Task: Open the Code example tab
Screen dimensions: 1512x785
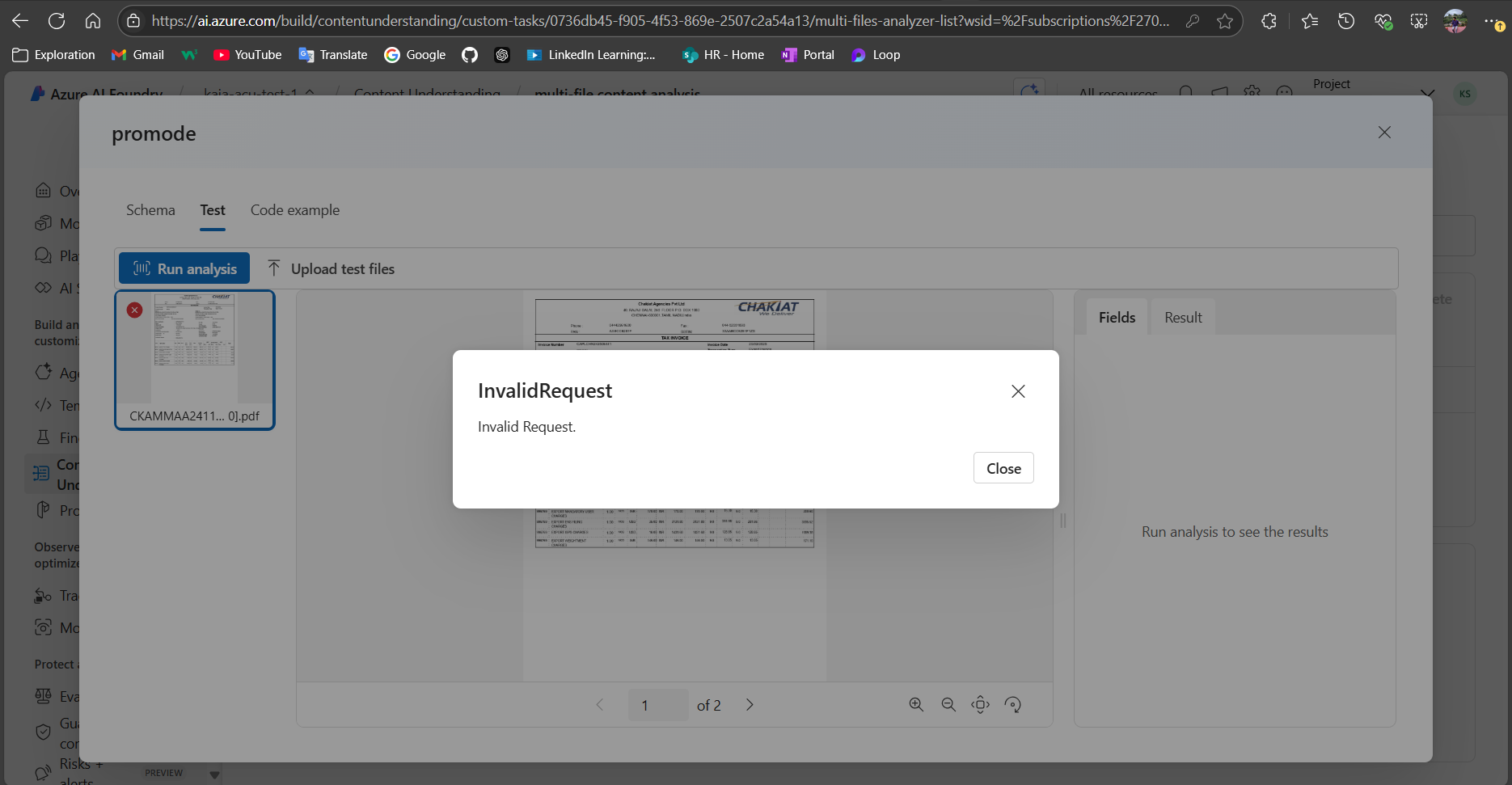Action: click(x=295, y=210)
